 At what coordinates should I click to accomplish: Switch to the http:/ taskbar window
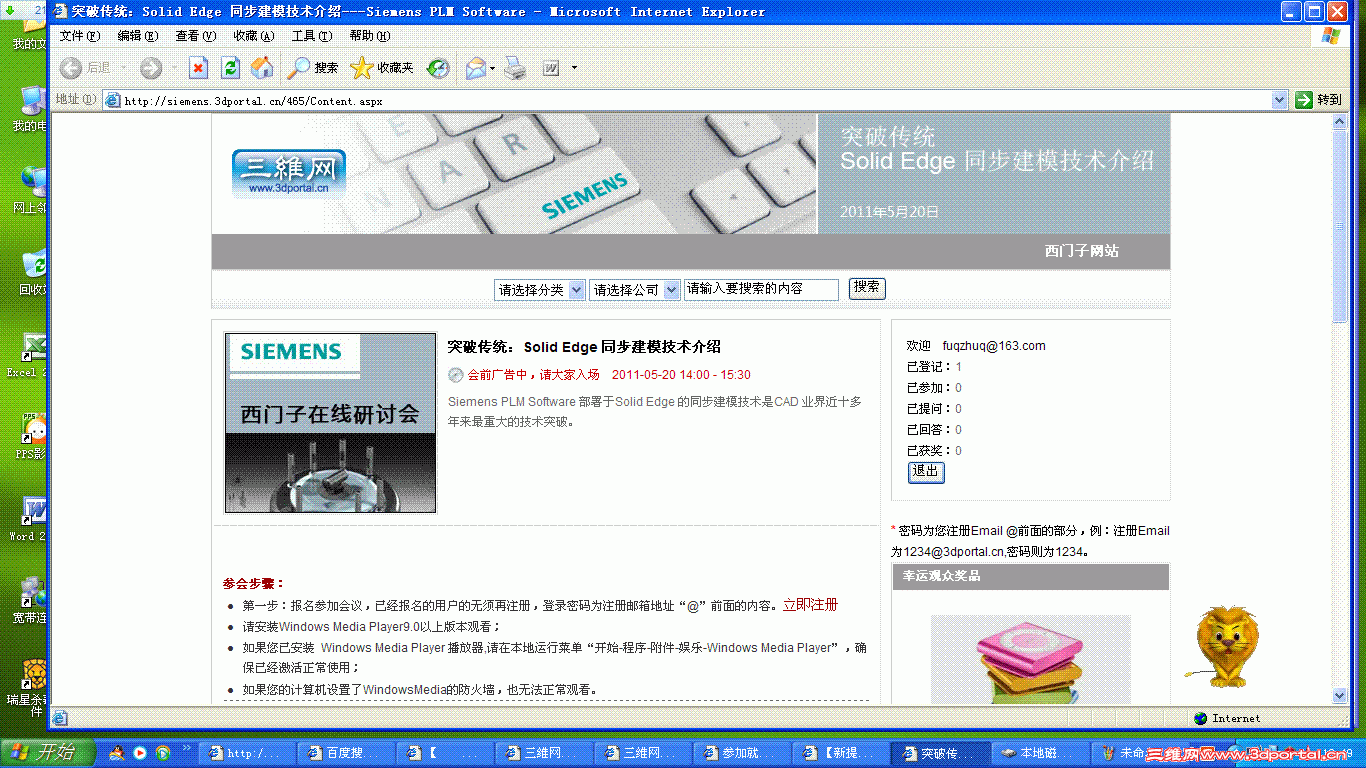click(247, 753)
